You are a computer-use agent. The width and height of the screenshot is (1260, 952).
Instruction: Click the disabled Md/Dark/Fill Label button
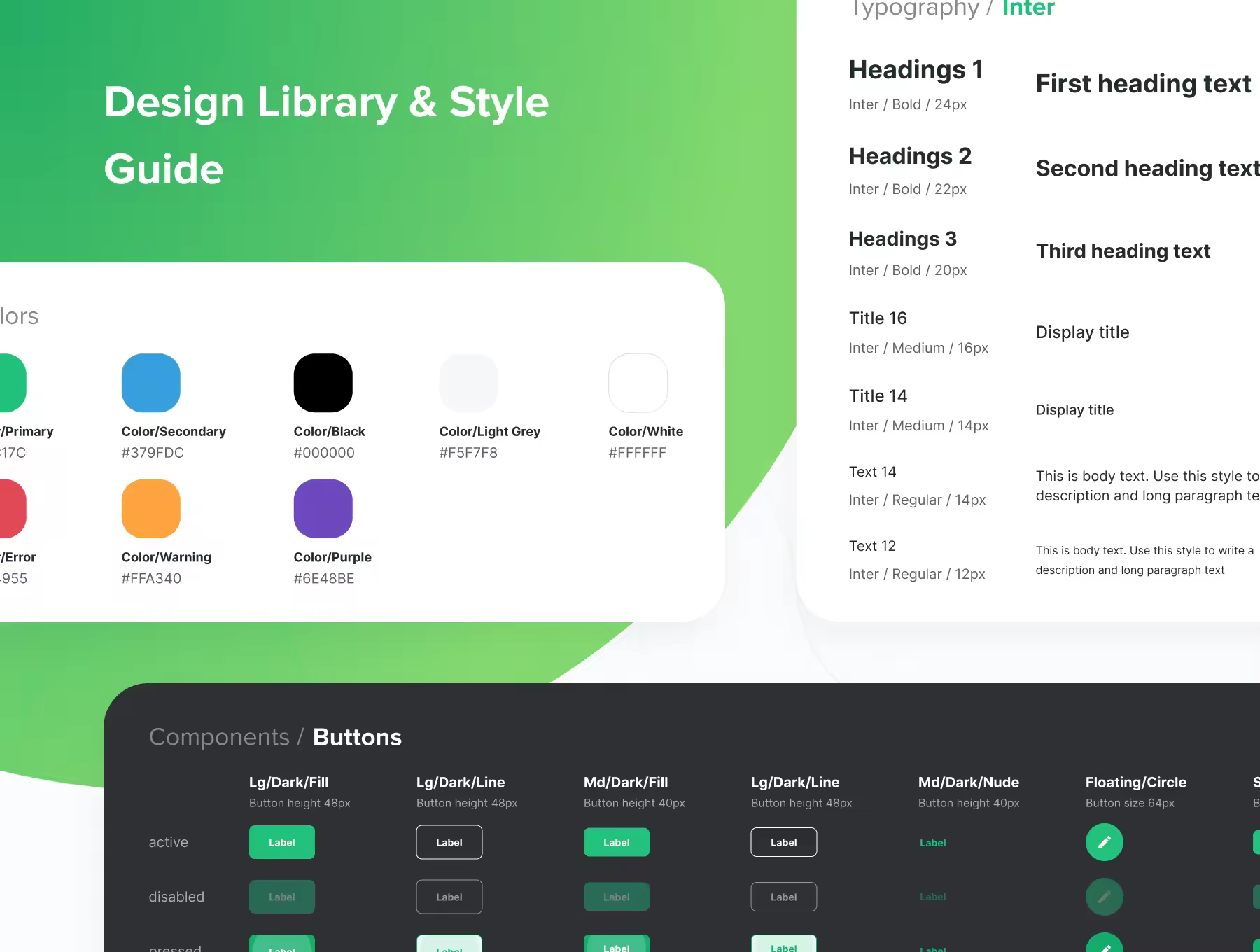click(617, 897)
